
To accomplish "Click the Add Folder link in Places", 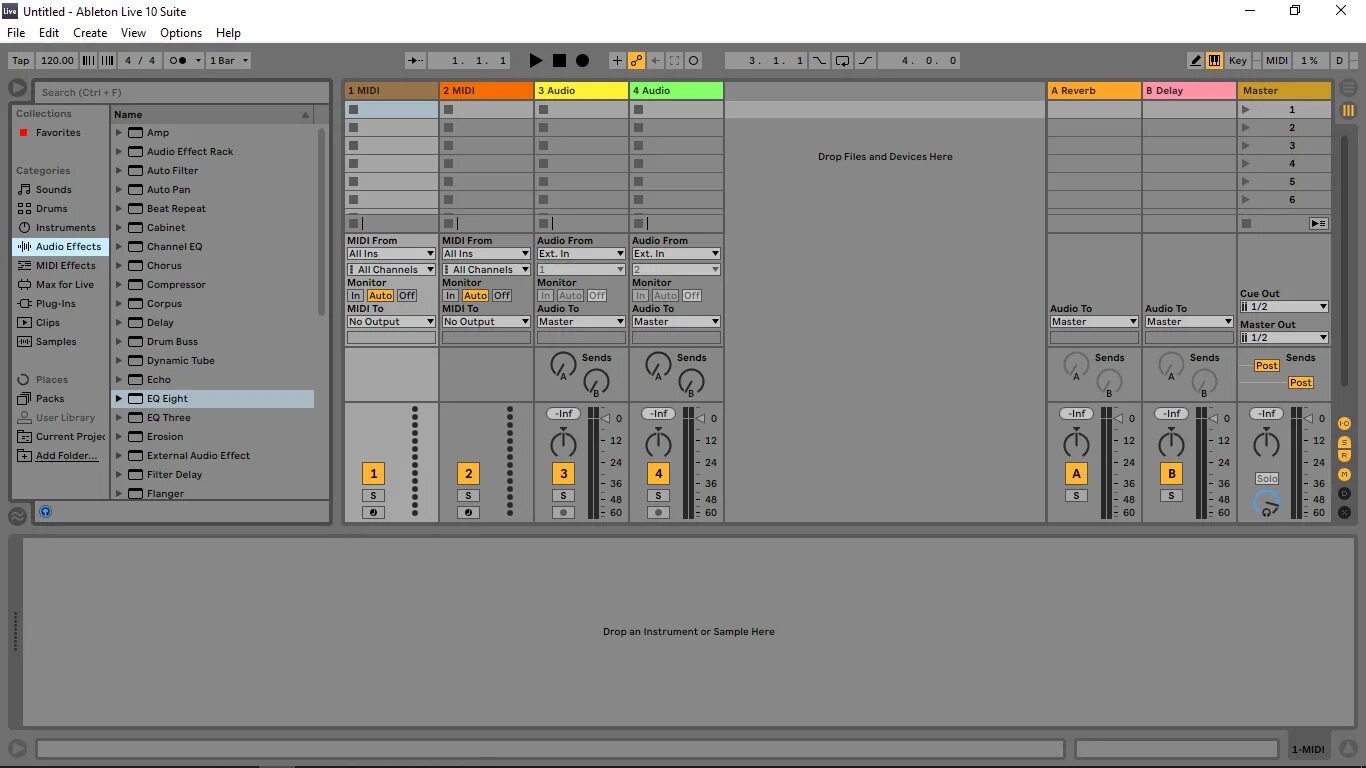I will tap(67, 456).
